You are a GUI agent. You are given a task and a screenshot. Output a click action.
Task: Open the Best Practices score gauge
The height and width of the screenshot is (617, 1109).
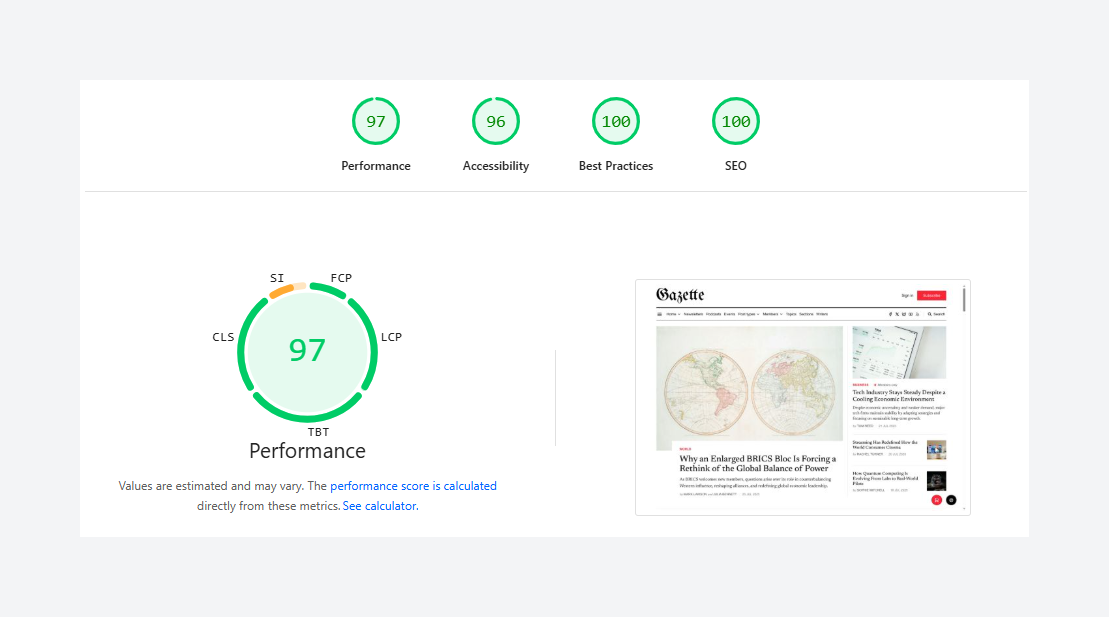pos(616,121)
